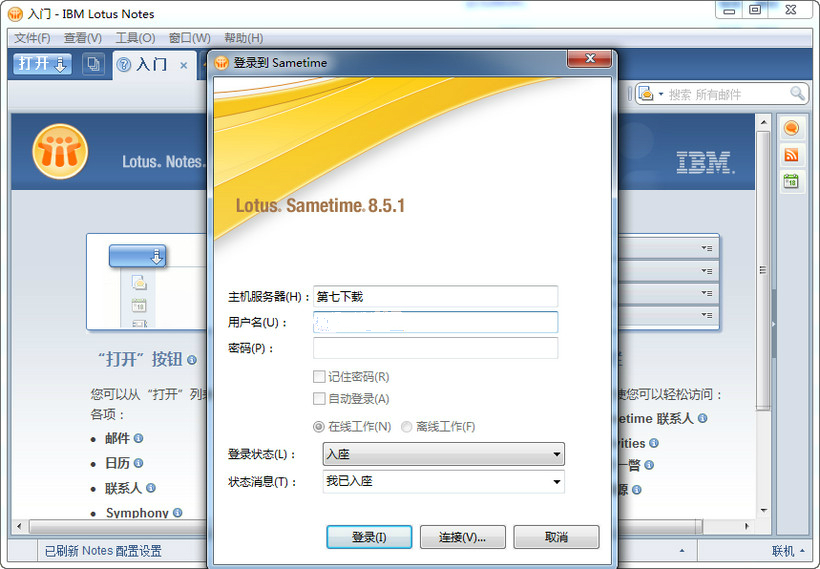Open the 查看(V) menu
This screenshot has width=820, height=569.
coord(83,38)
